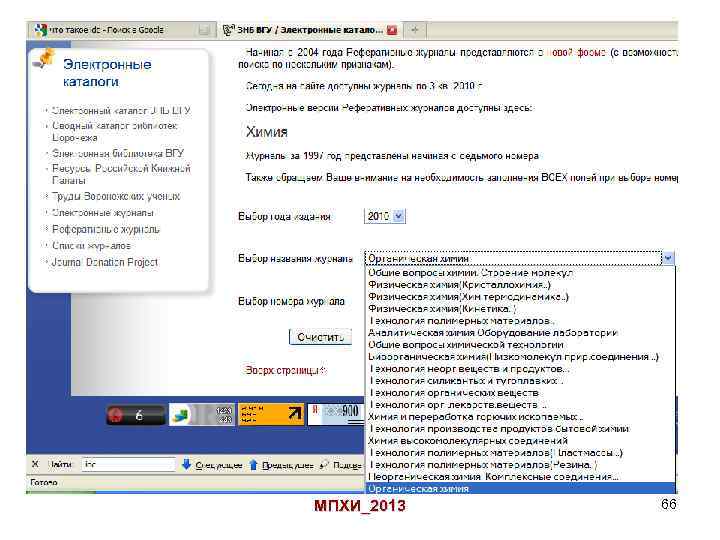Focus the Найти search text field
The width and height of the screenshot is (720, 540).
[x=129, y=465]
